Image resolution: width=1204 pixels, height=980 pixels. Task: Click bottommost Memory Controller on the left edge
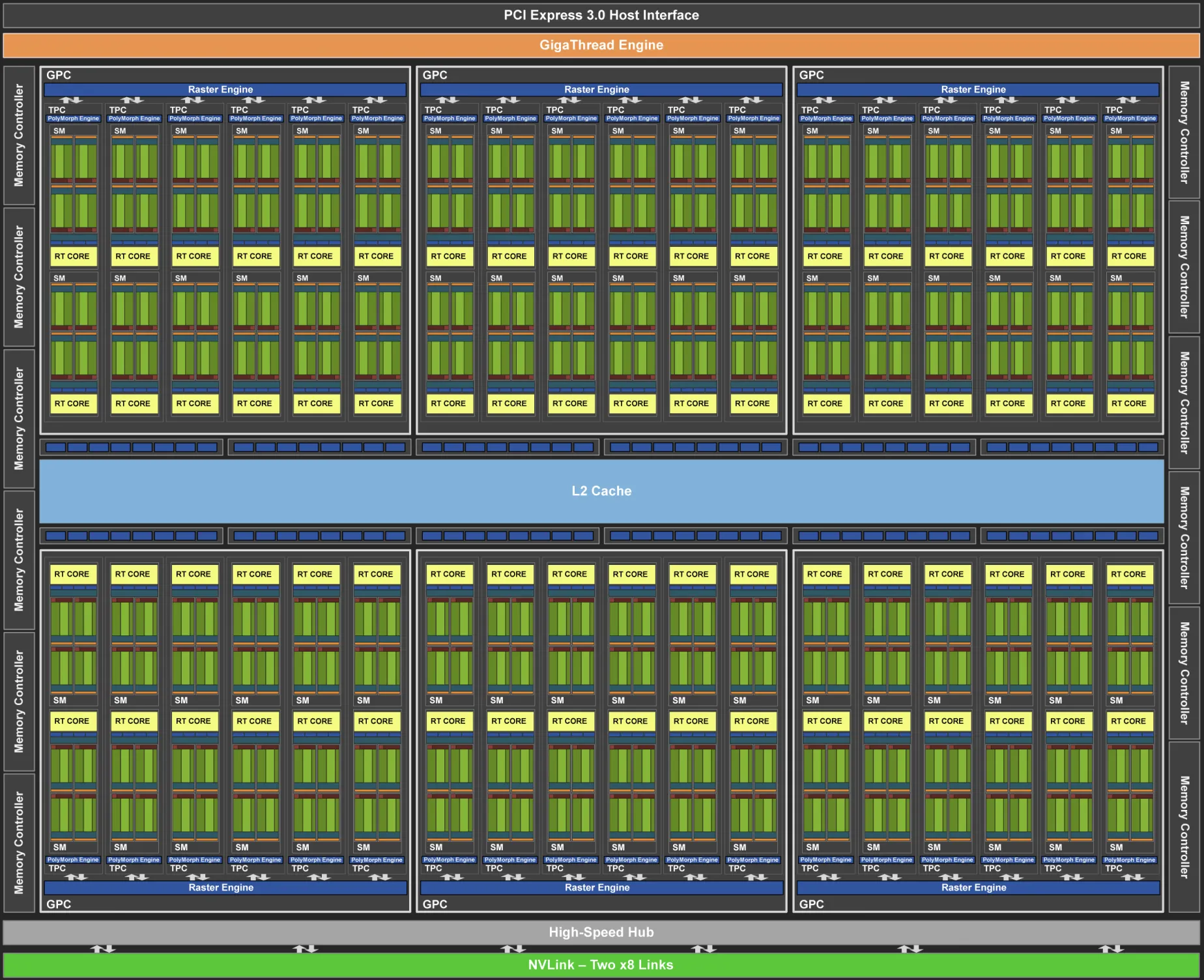[x=19, y=843]
